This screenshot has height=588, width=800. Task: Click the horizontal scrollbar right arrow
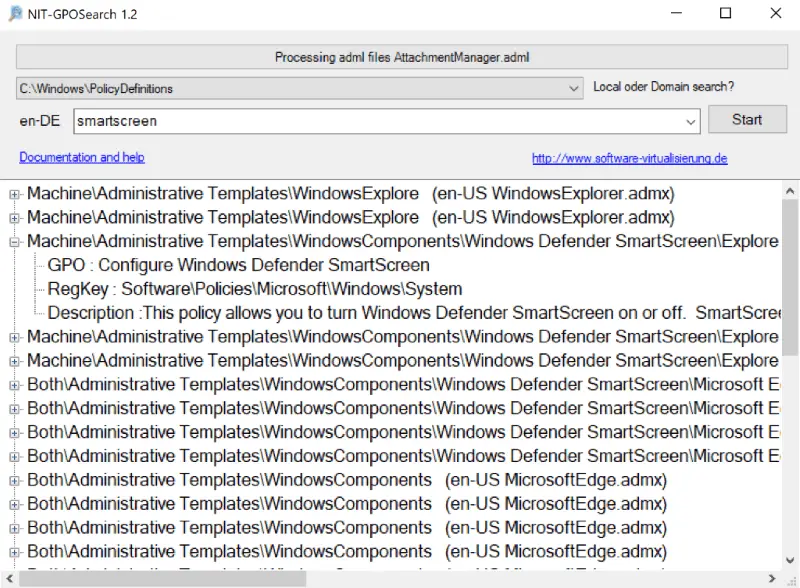[x=772, y=579]
